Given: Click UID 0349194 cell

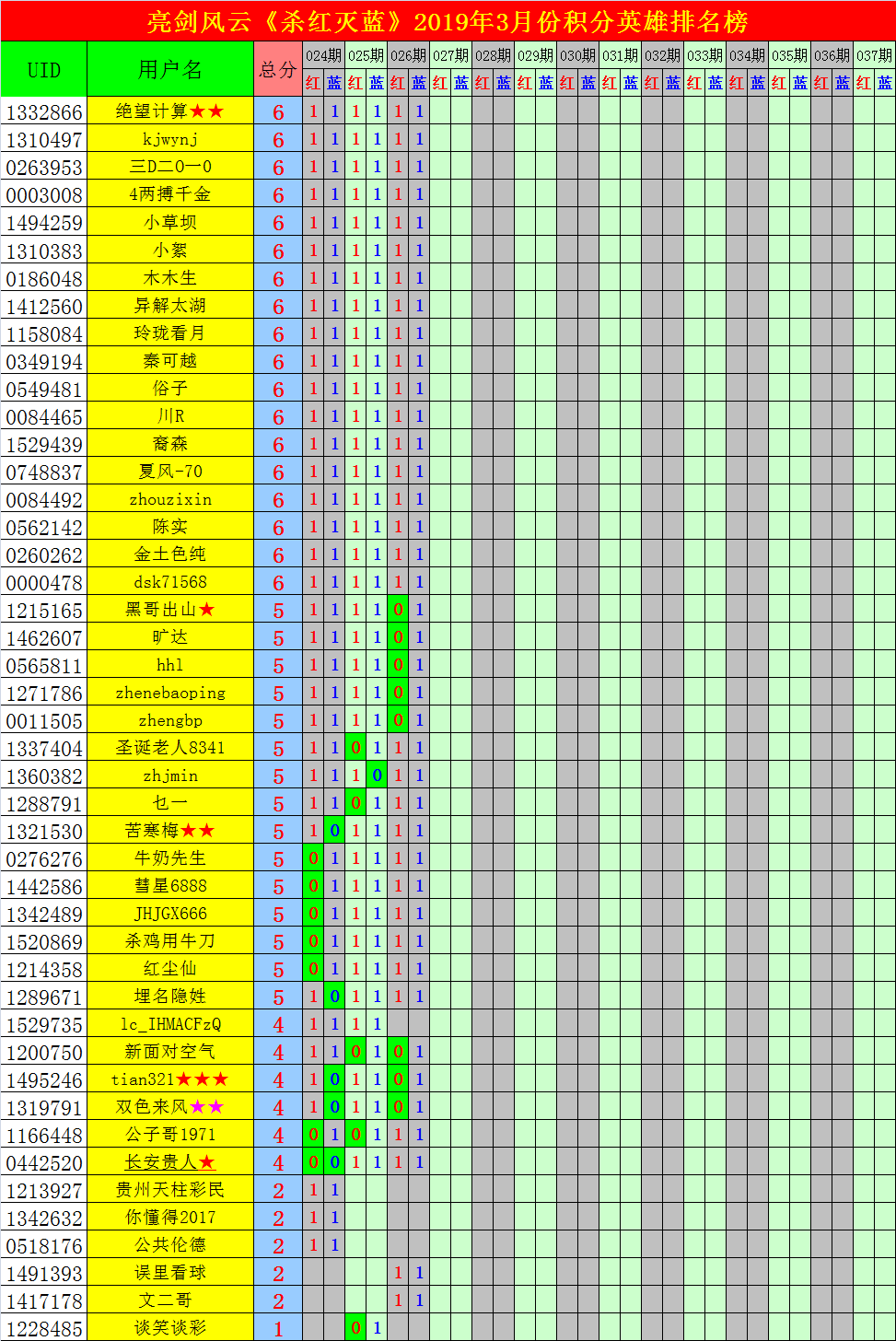Looking at the screenshot, I should pyautogui.click(x=44, y=360).
